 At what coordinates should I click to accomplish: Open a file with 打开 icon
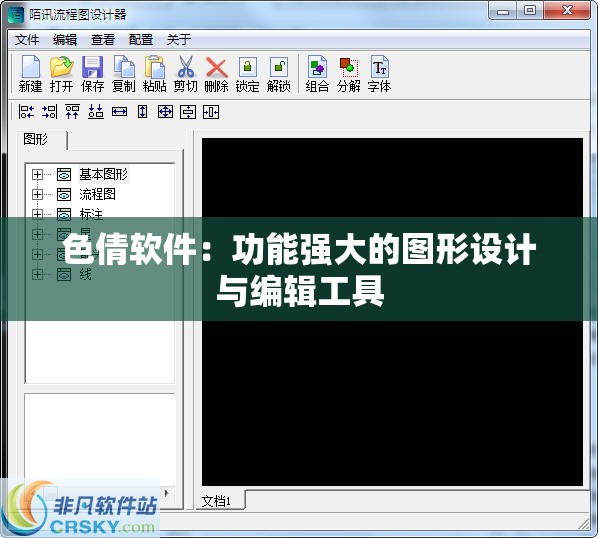pyautogui.click(x=61, y=74)
